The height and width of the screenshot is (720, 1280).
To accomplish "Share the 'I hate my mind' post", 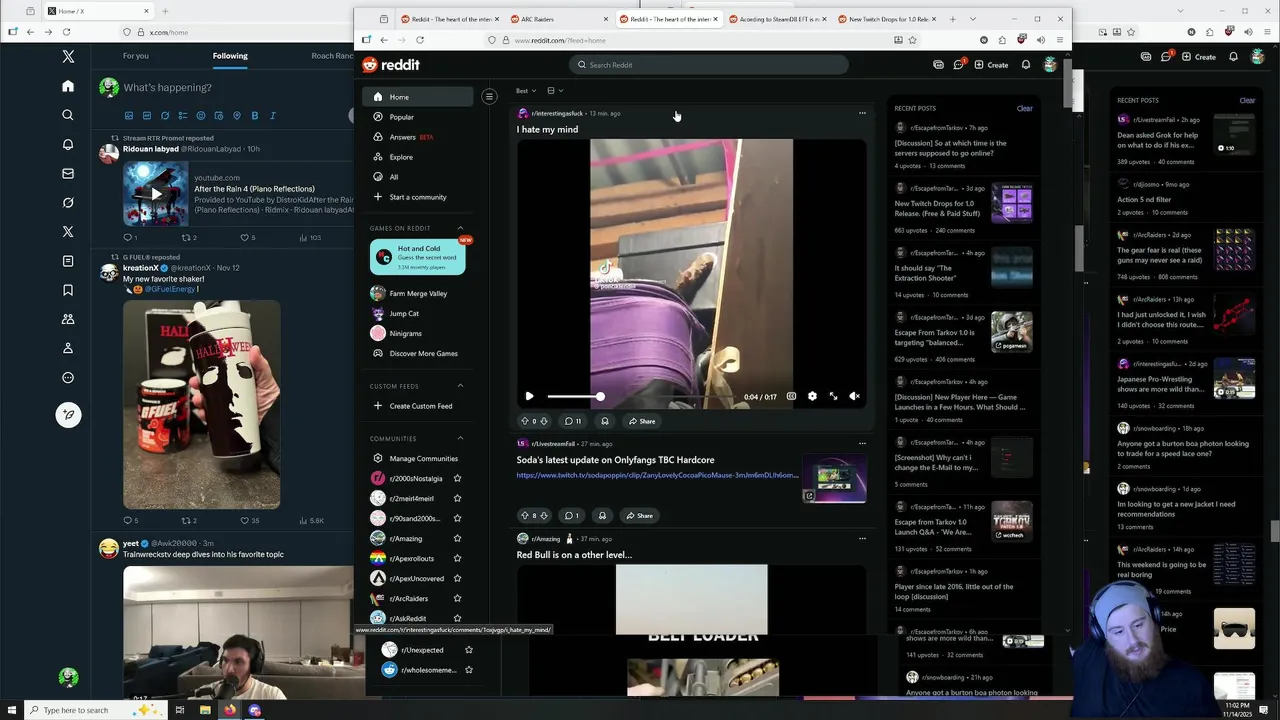I will [x=642, y=421].
